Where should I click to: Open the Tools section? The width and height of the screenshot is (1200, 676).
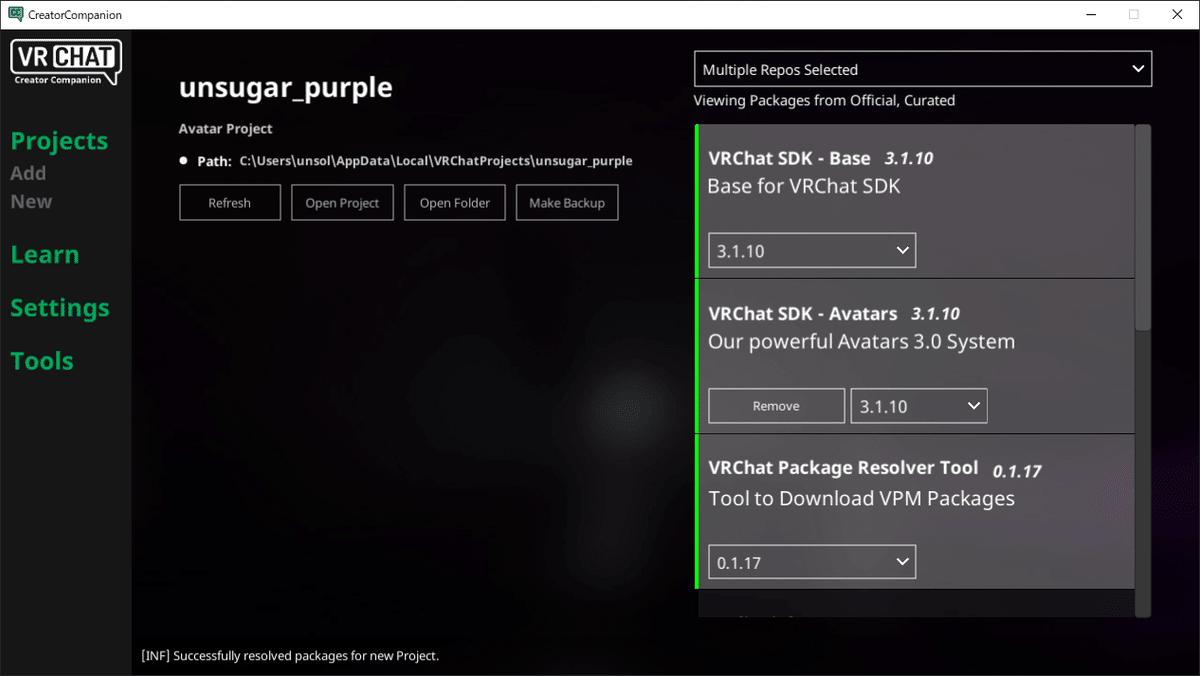click(x=41, y=361)
